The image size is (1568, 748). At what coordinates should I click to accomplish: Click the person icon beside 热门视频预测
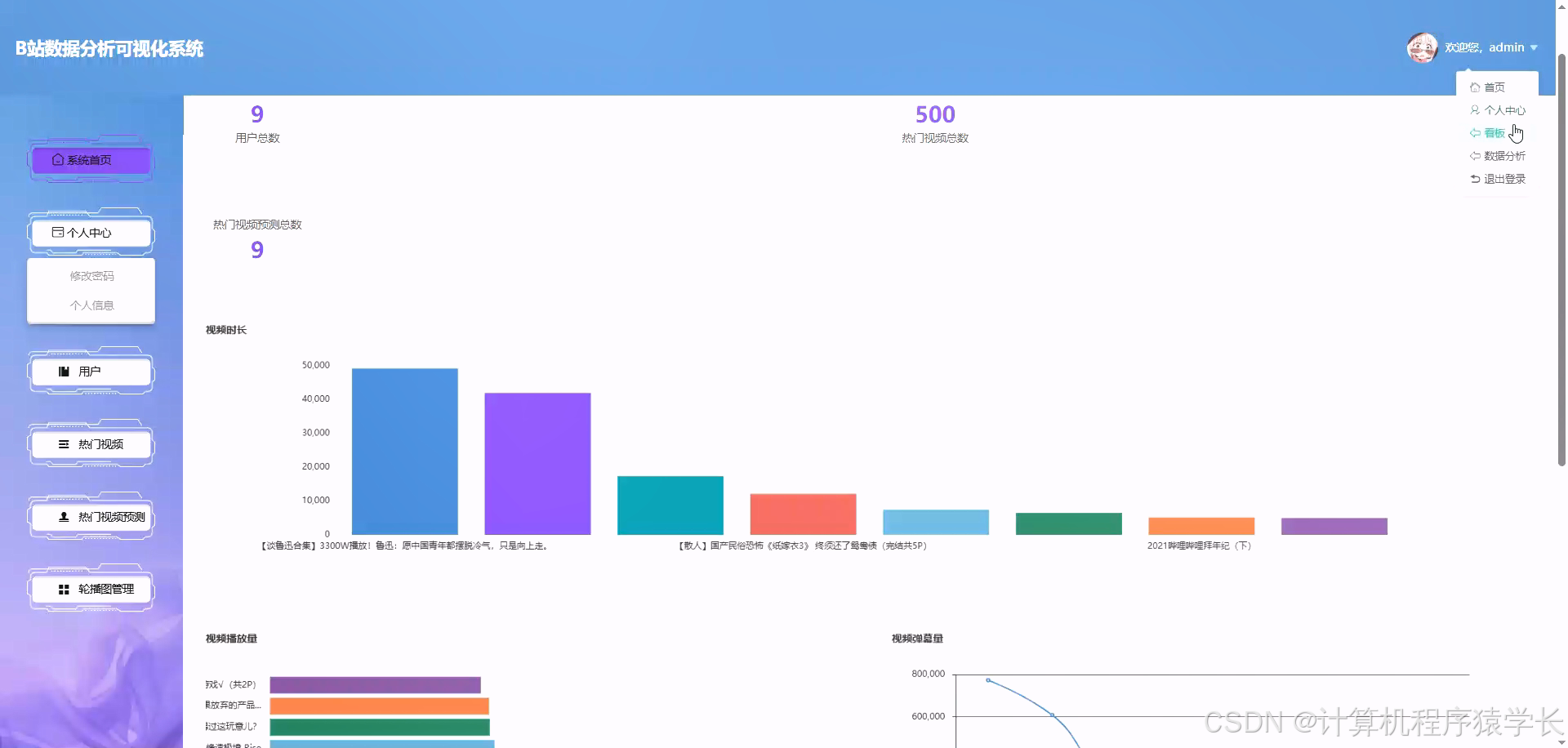[x=64, y=517]
